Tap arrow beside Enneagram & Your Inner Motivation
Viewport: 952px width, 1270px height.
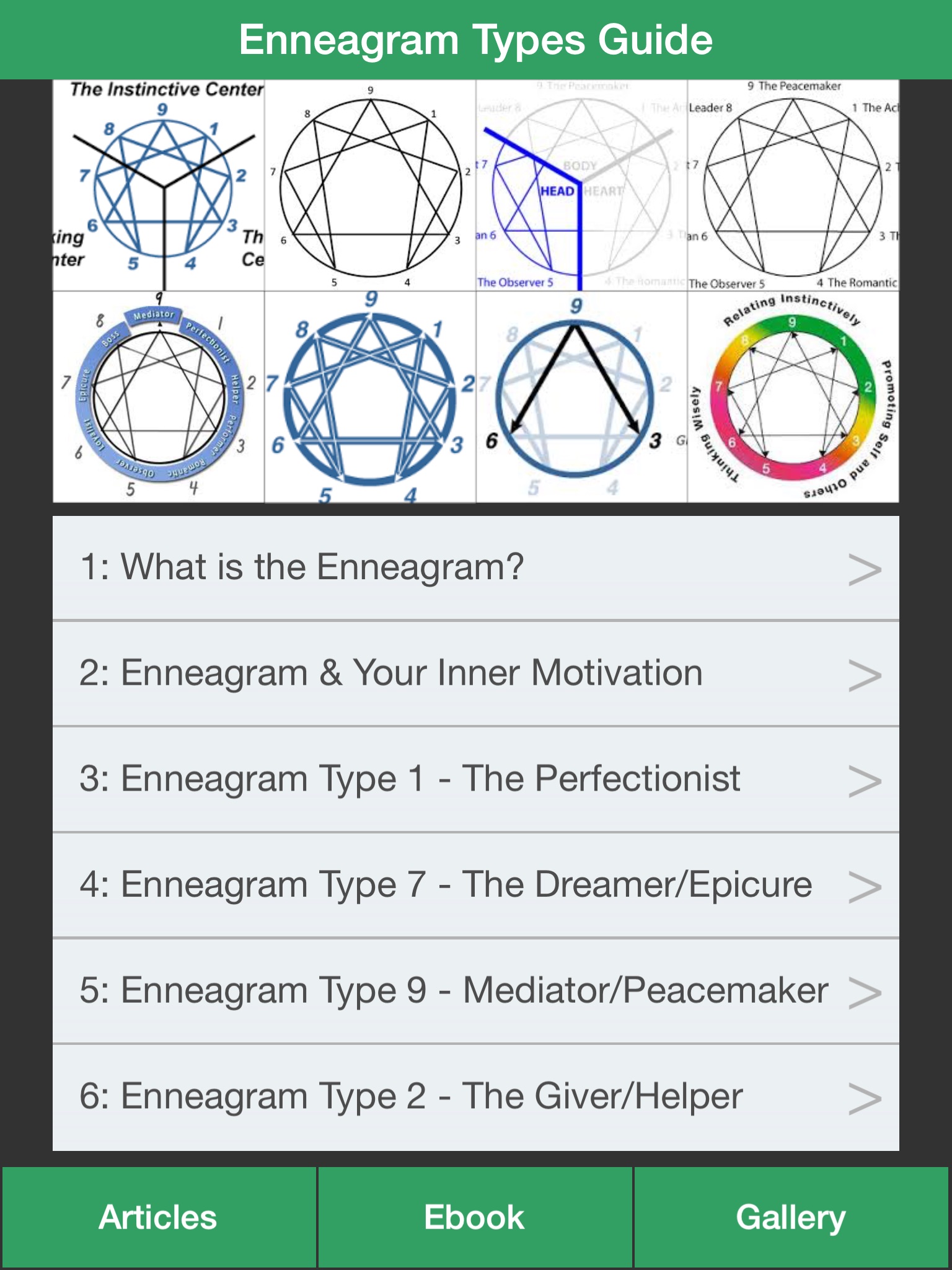coord(864,675)
